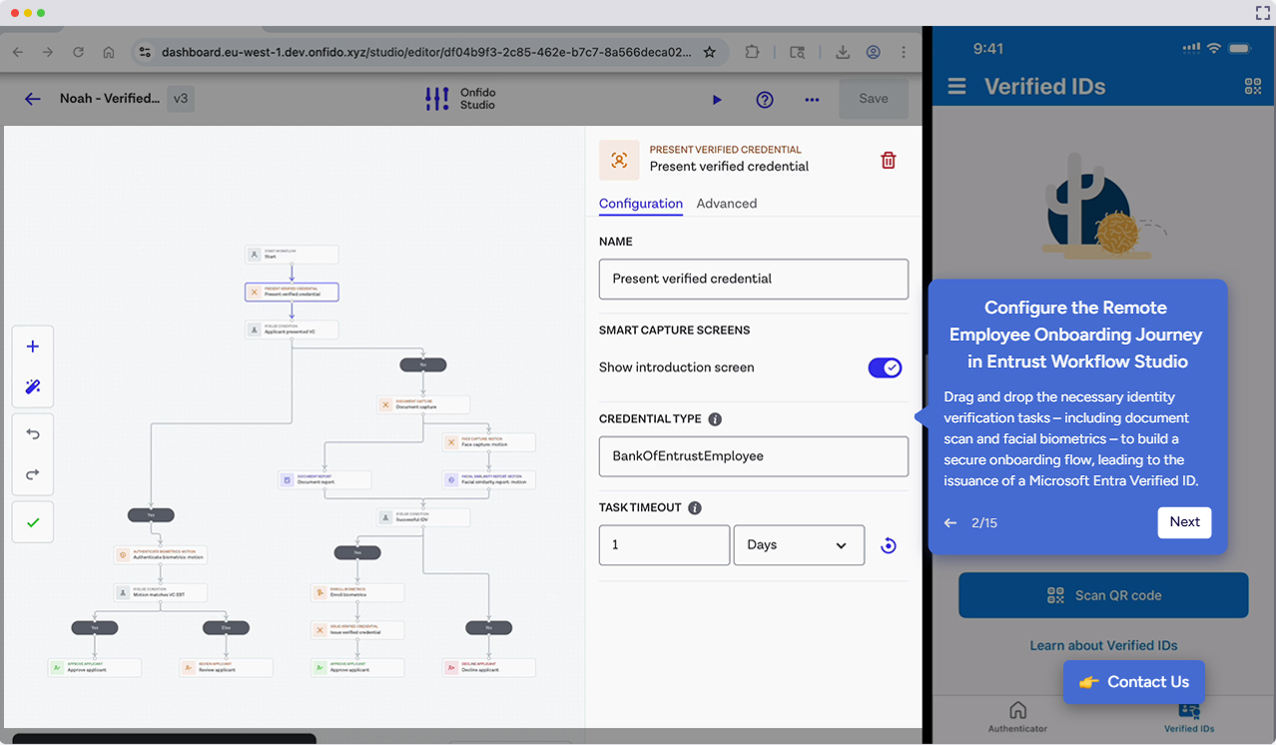The image size is (1276, 745).
Task: Open the browser downloads icon
Action: pyautogui.click(x=843, y=52)
